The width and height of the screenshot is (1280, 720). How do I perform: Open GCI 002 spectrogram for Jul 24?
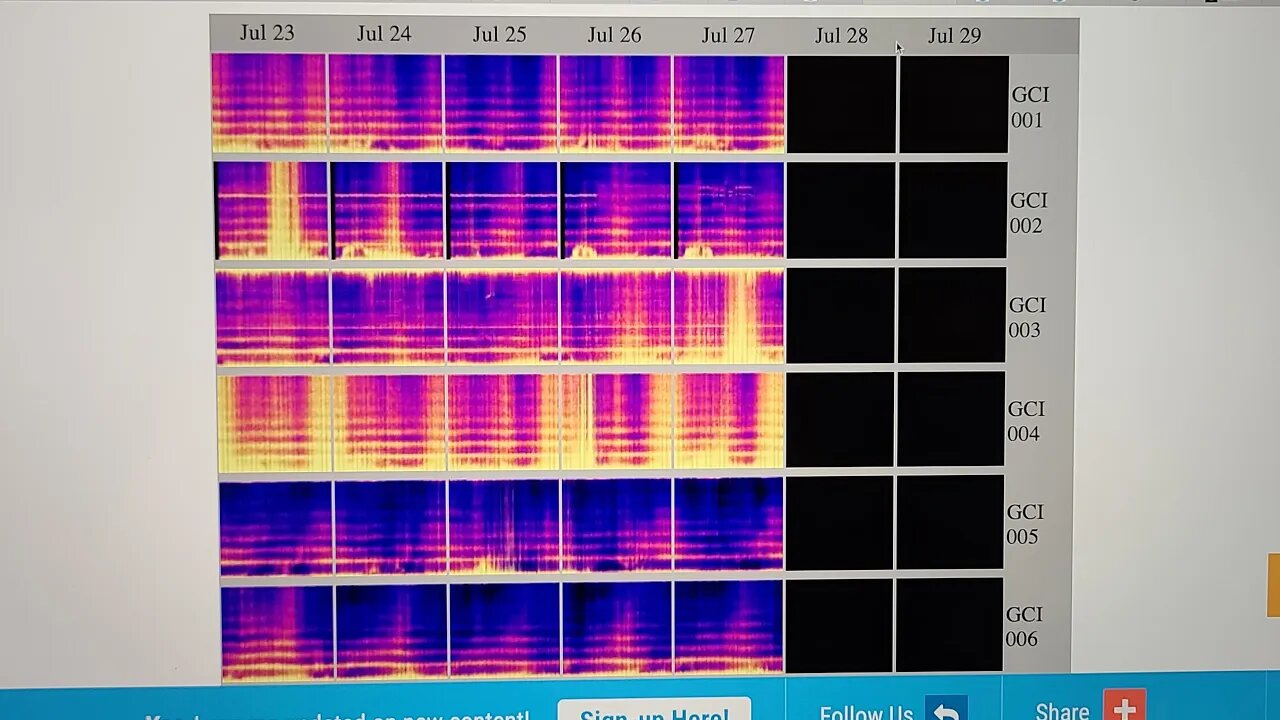click(387, 210)
